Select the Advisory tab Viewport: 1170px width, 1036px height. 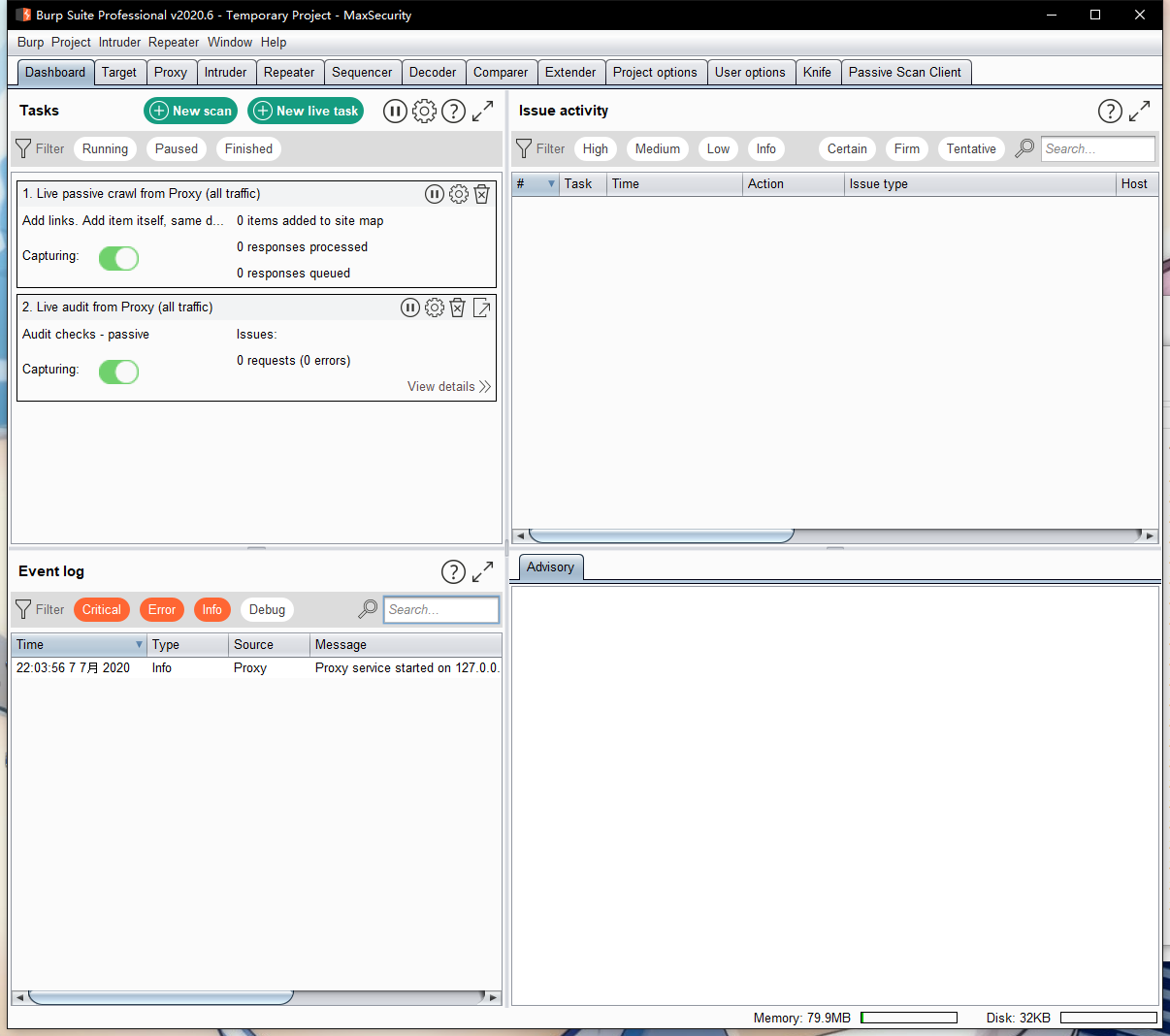[550, 567]
